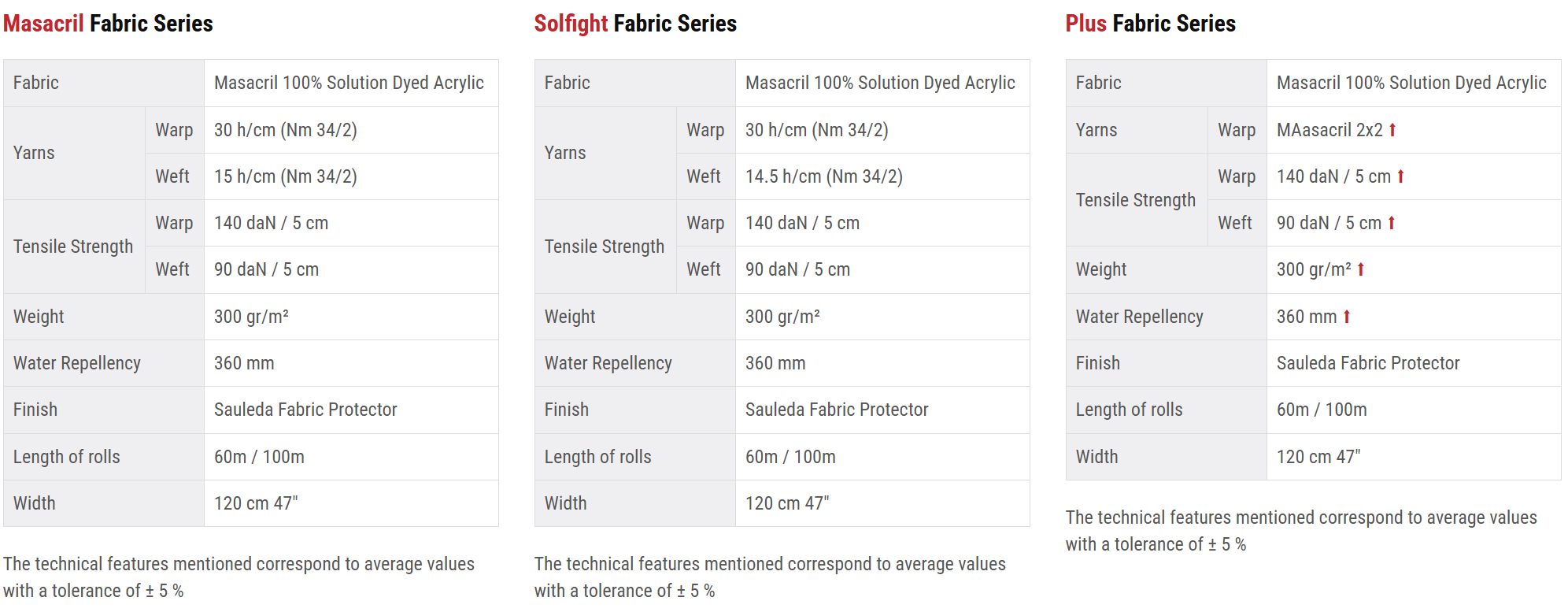Click the tolerance note under the Plus table
The height and width of the screenshot is (612, 1568).
pos(1300,530)
